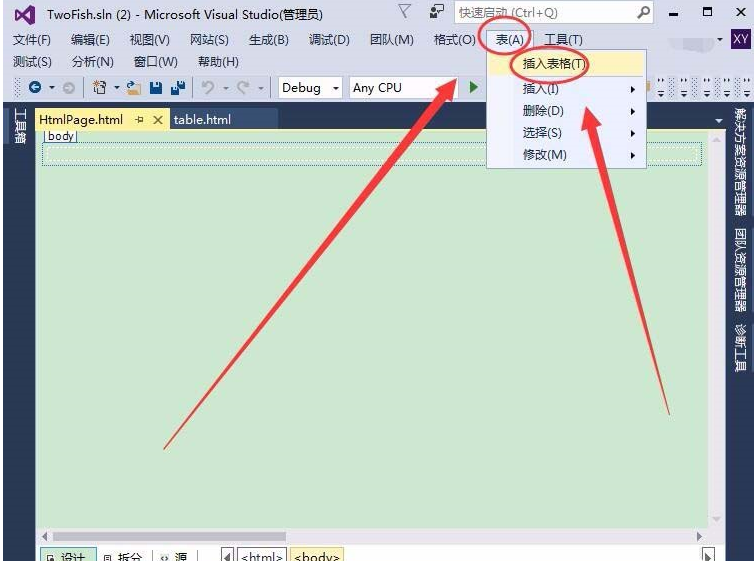Open the redo history dropdown arrow
Viewport: 754px width, 561px height.
tap(260, 88)
